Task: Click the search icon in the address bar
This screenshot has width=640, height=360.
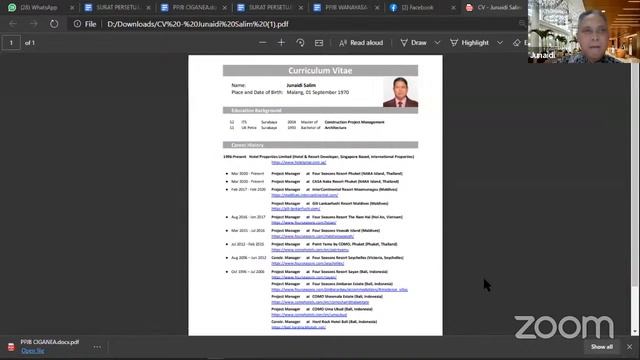Action: pyautogui.click(x=522, y=24)
